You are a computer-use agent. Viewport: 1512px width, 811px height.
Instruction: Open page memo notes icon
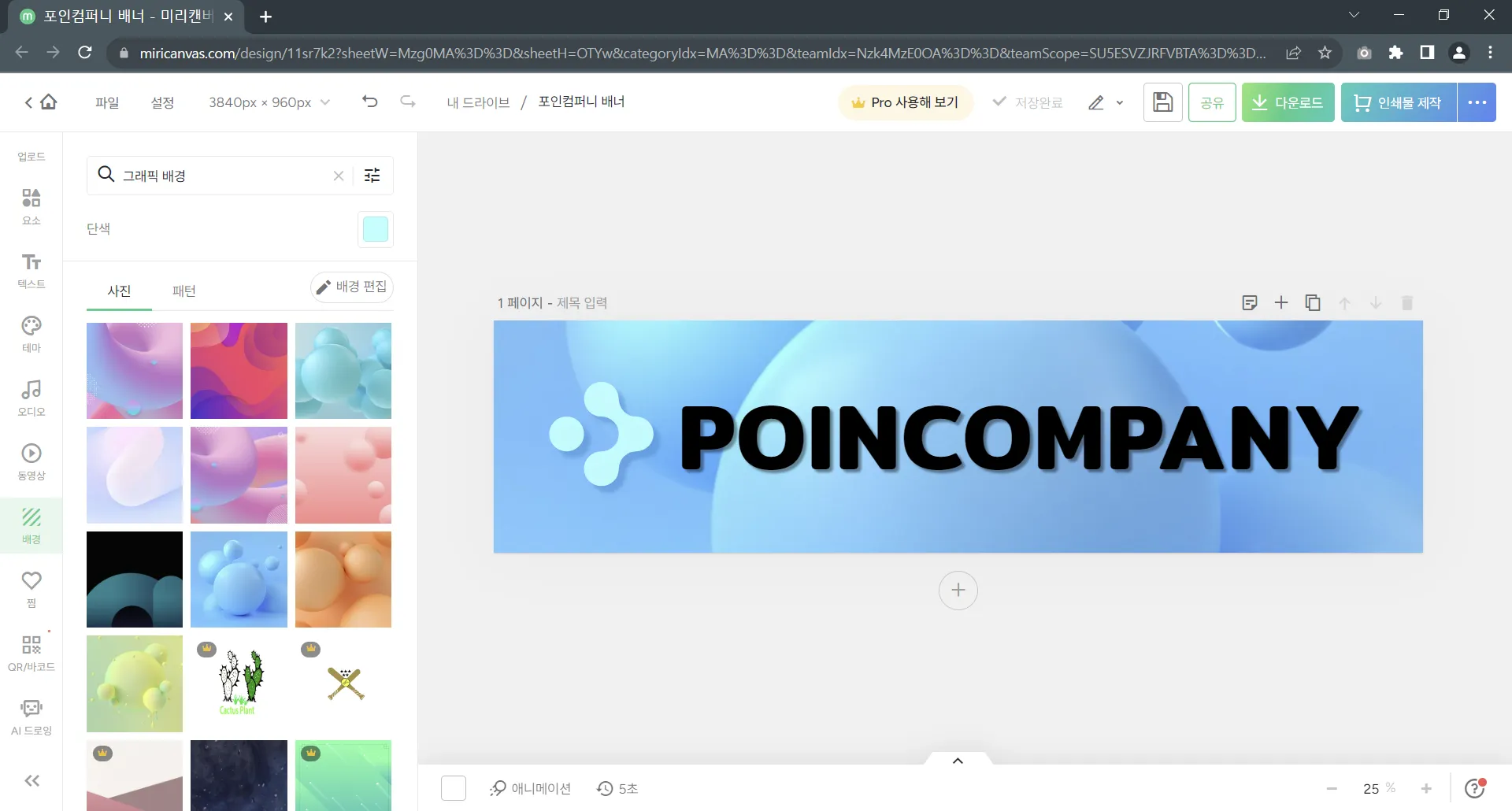1250,303
